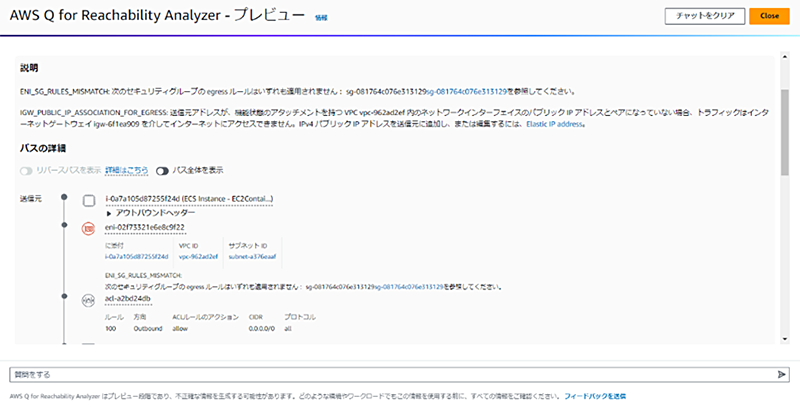The height and width of the screenshot is (407, 800).
Task: Click the 0.0.0.0/0 CIDR value
Action: (262, 328)
